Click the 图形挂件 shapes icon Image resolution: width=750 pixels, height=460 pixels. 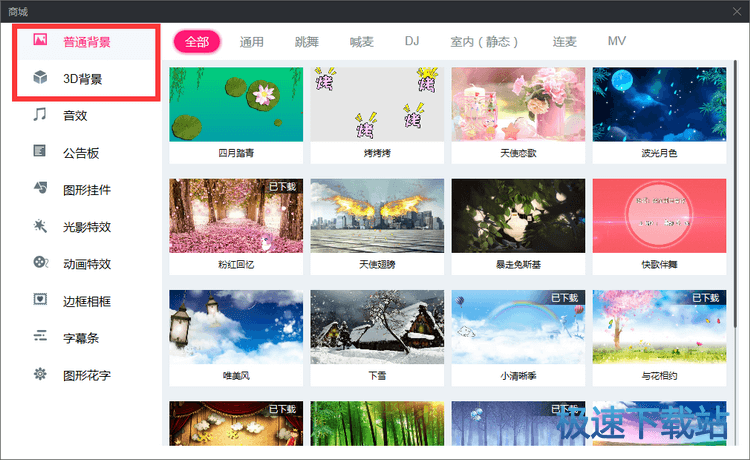pos(40,188)
